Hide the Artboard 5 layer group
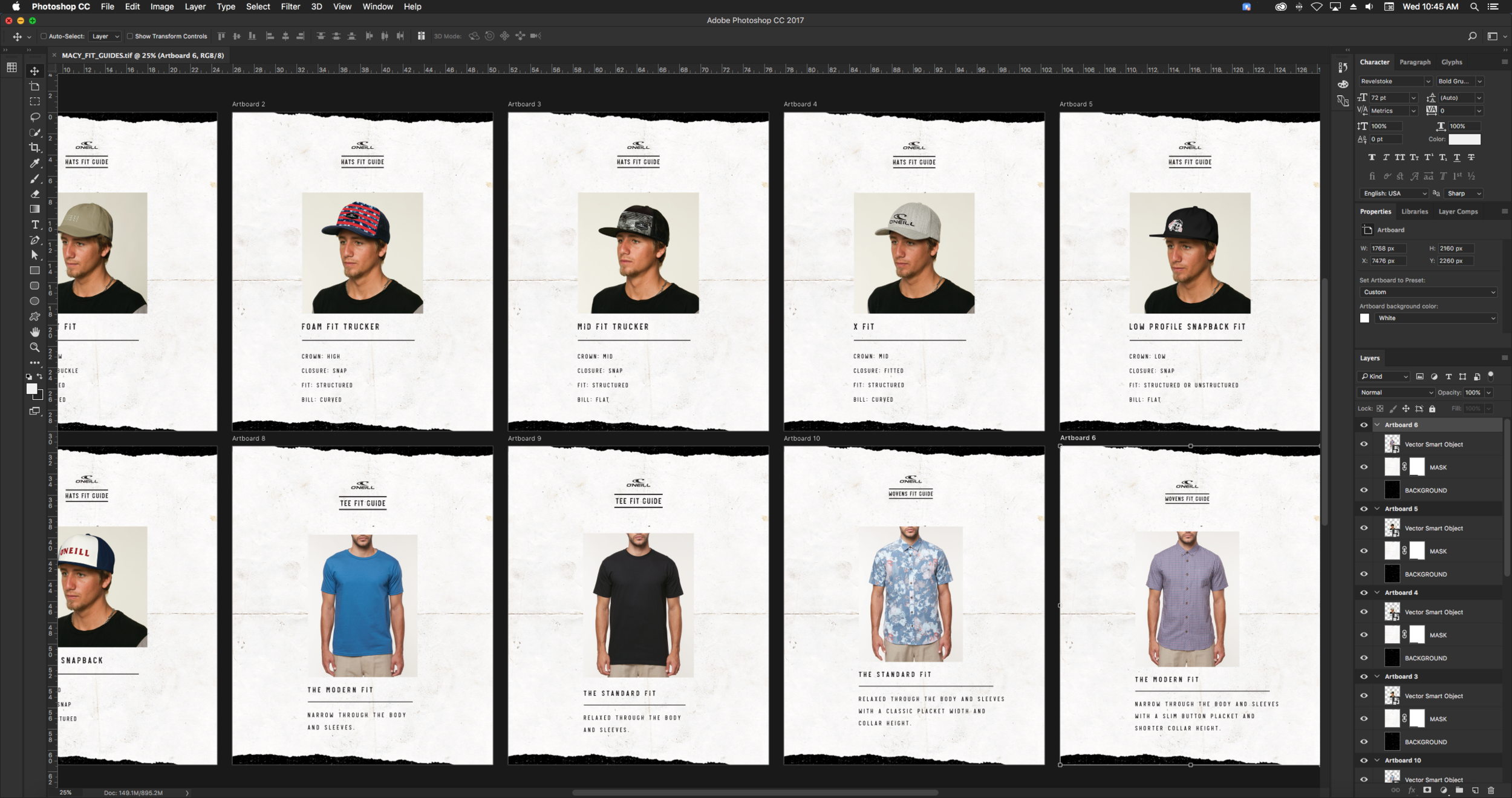1512x798 pixels. point(1364,509)
